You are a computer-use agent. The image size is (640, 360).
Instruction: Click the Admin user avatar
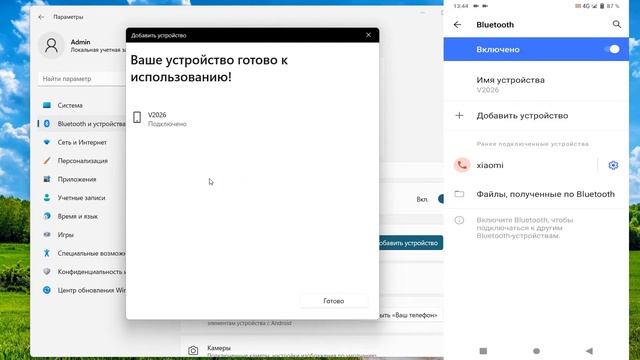point(51,45)
